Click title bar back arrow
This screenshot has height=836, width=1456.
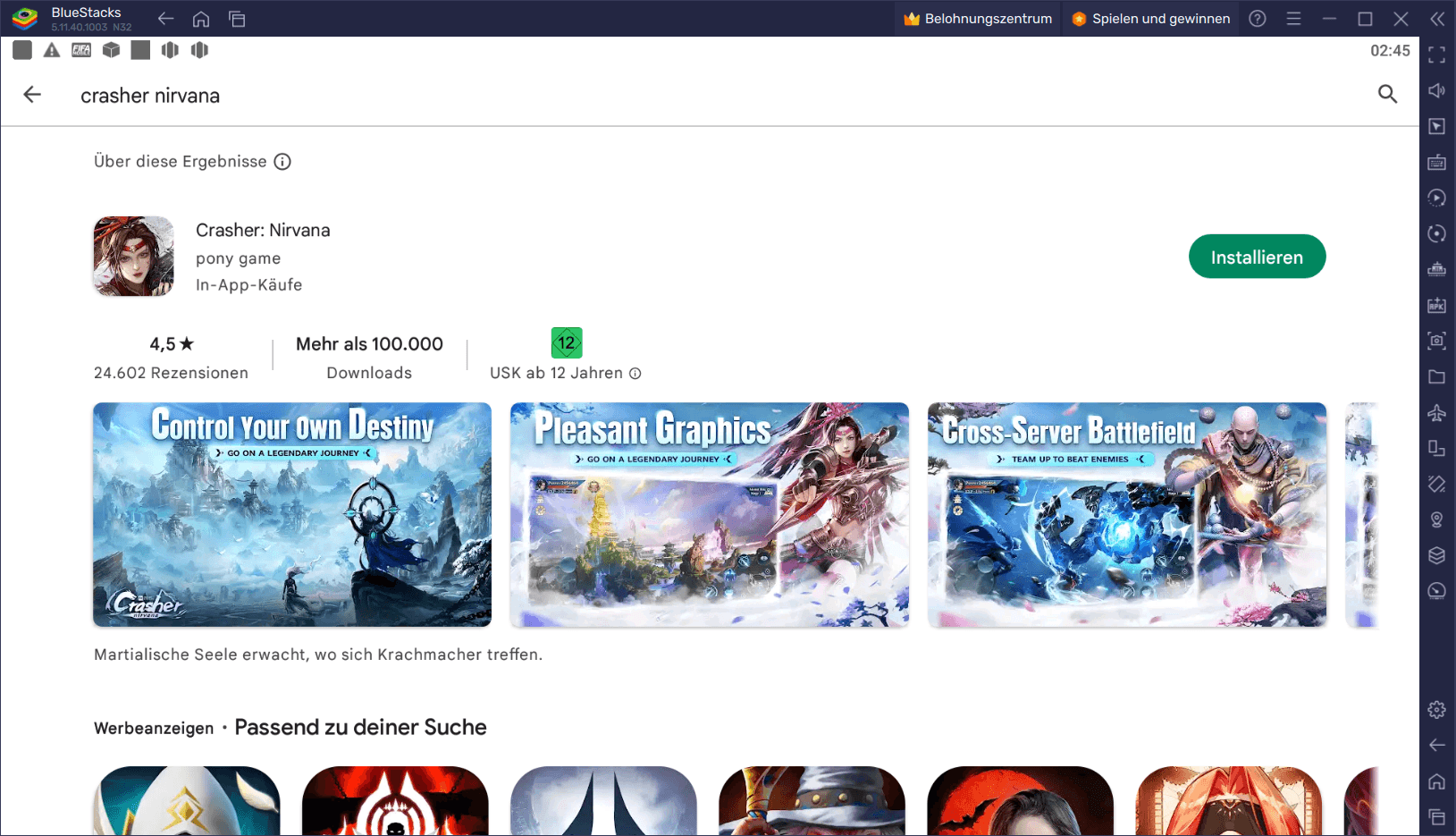coord(165,19)
